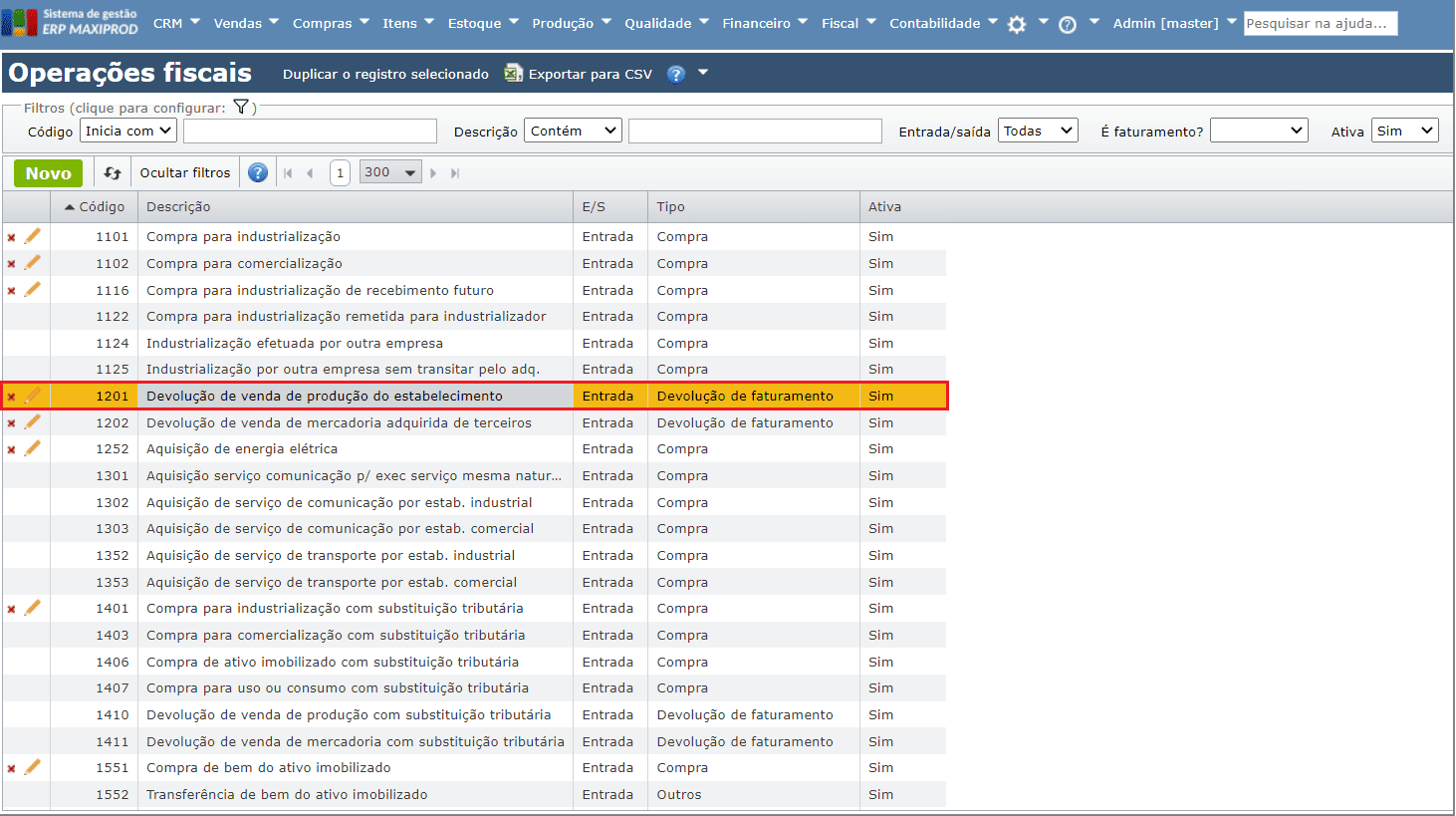Image resolution: width=1456 pixels, height=816 pixels.
Task: Open the filter configuration funnel icon
Action: [x=241, y=107]
